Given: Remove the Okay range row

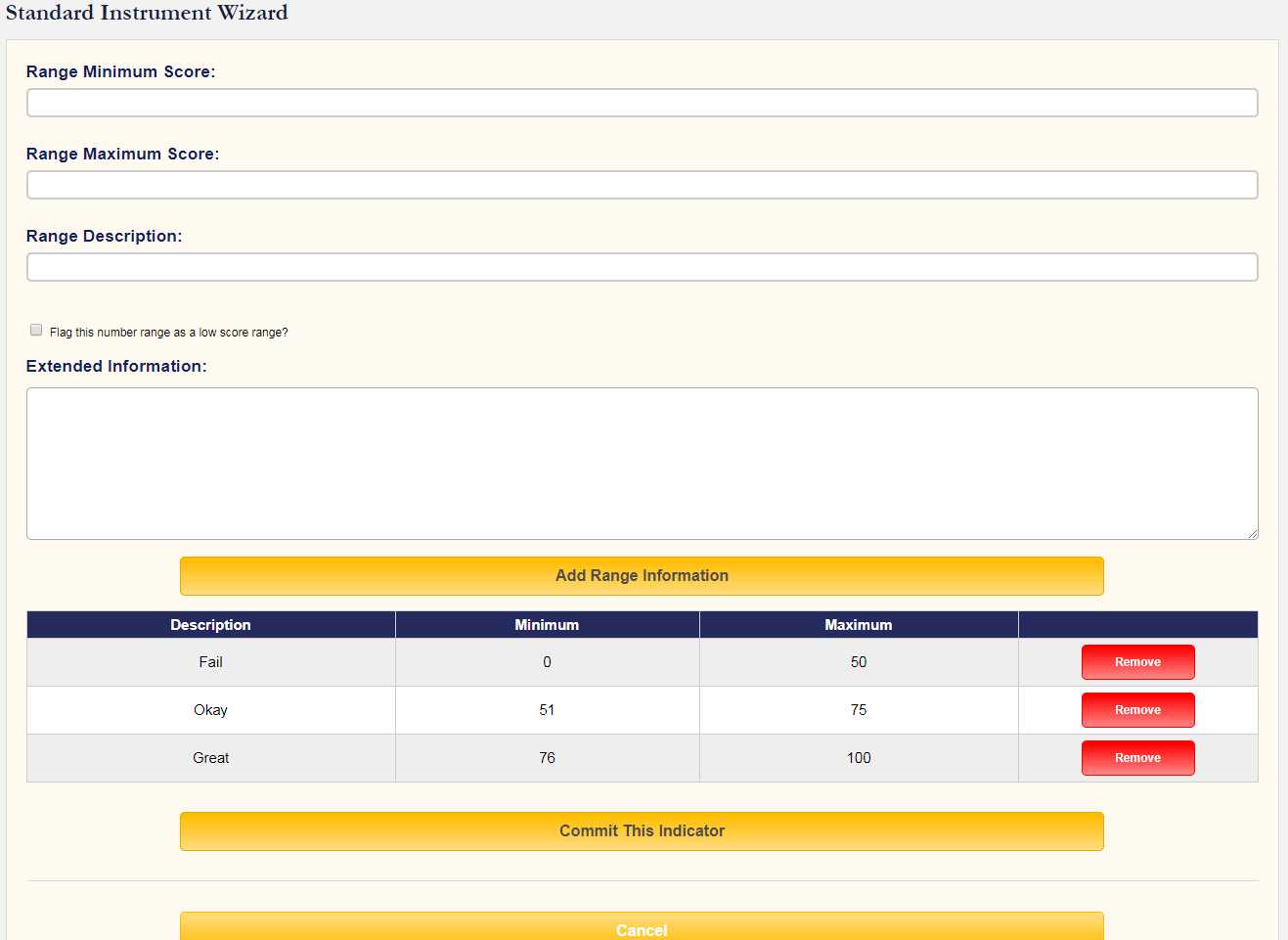Looking at the screenshot, I should (1137, 710).
